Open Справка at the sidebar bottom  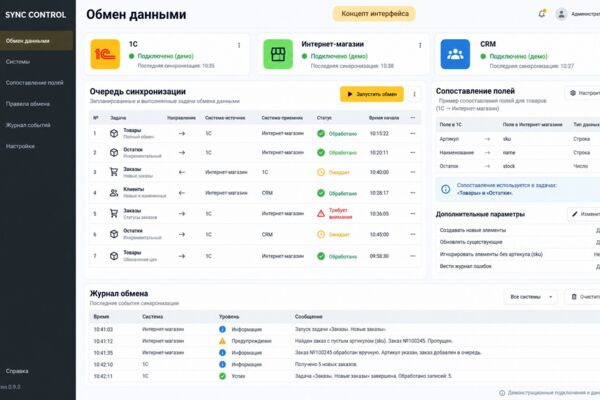tap(17, 371)
